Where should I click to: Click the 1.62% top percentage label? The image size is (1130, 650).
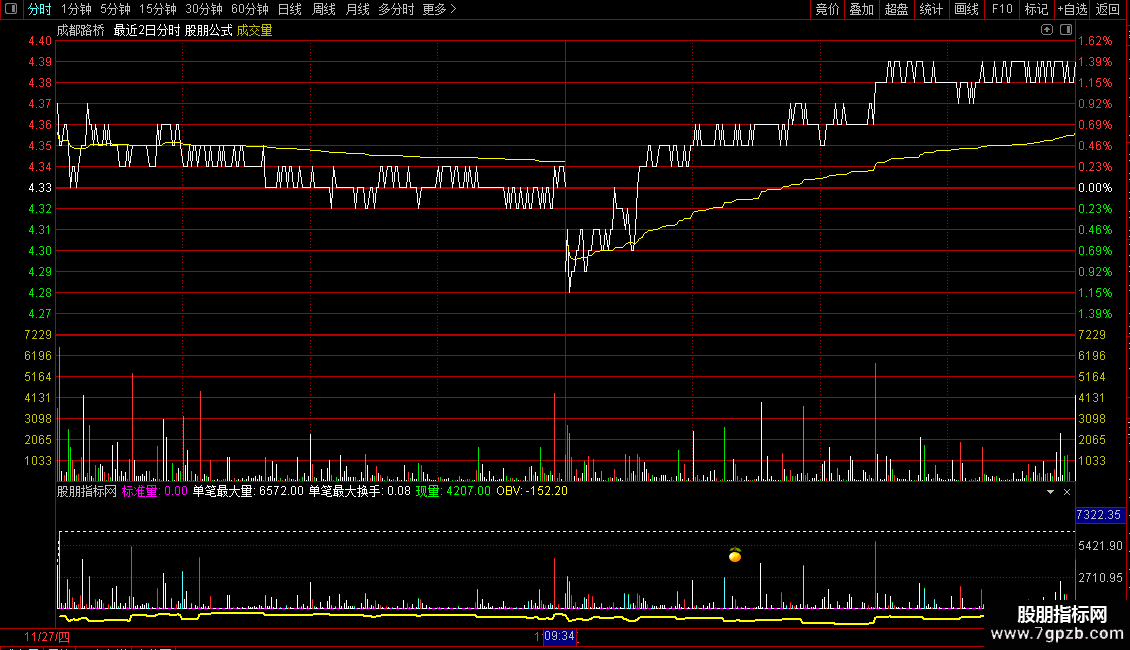coord(1095,41)
